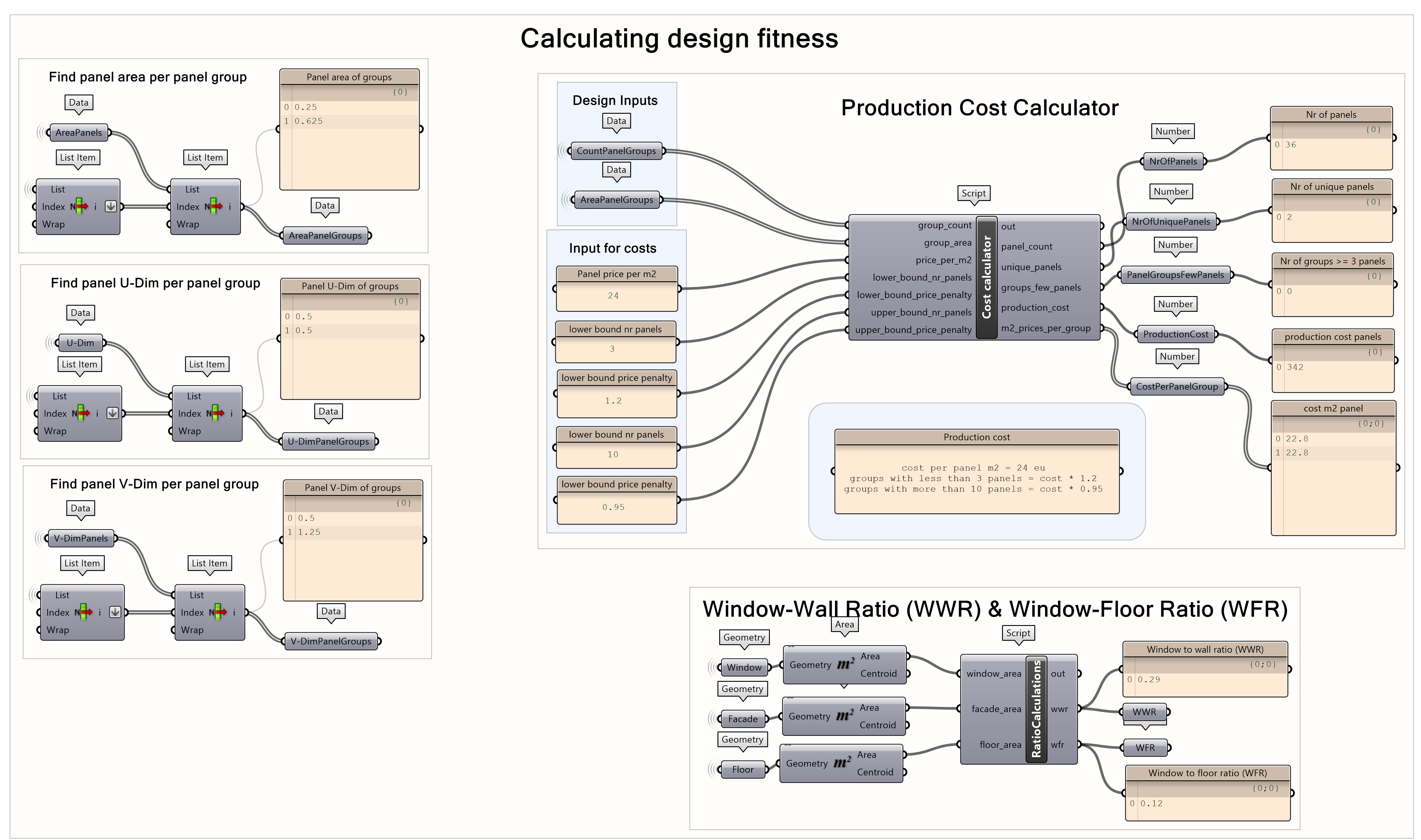
Task: Click the wireless receiver icon on Facade parameter
Action: 712,719
